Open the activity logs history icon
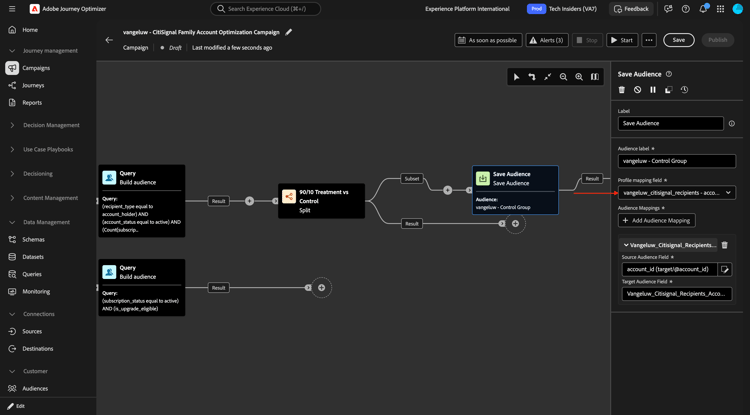 [684, 89]
